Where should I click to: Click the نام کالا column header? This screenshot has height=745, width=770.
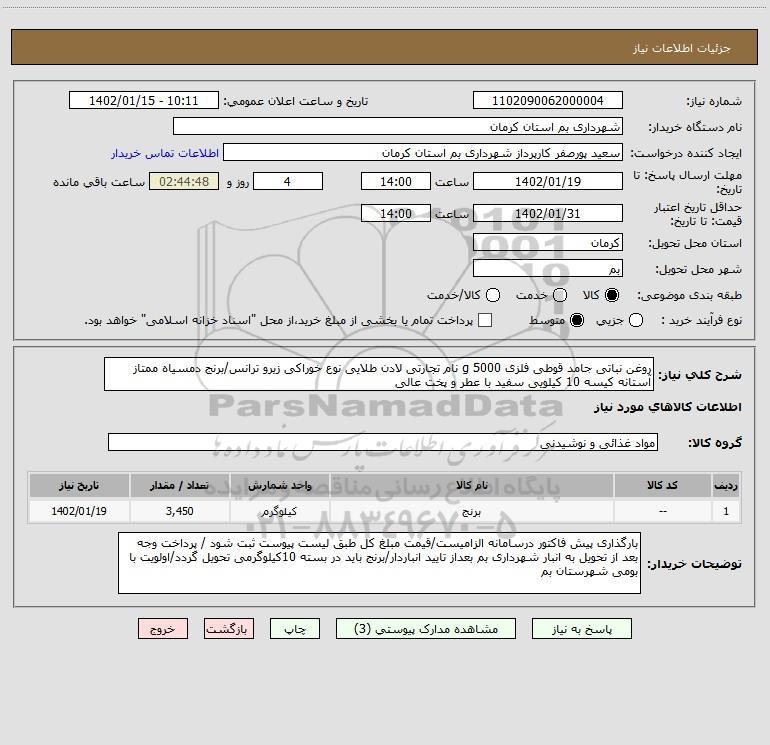pos(471,485)
